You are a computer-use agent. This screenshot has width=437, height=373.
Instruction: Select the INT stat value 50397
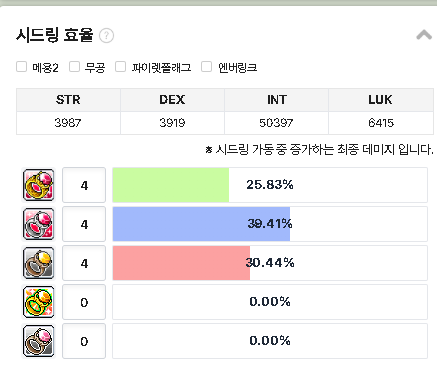276,123
